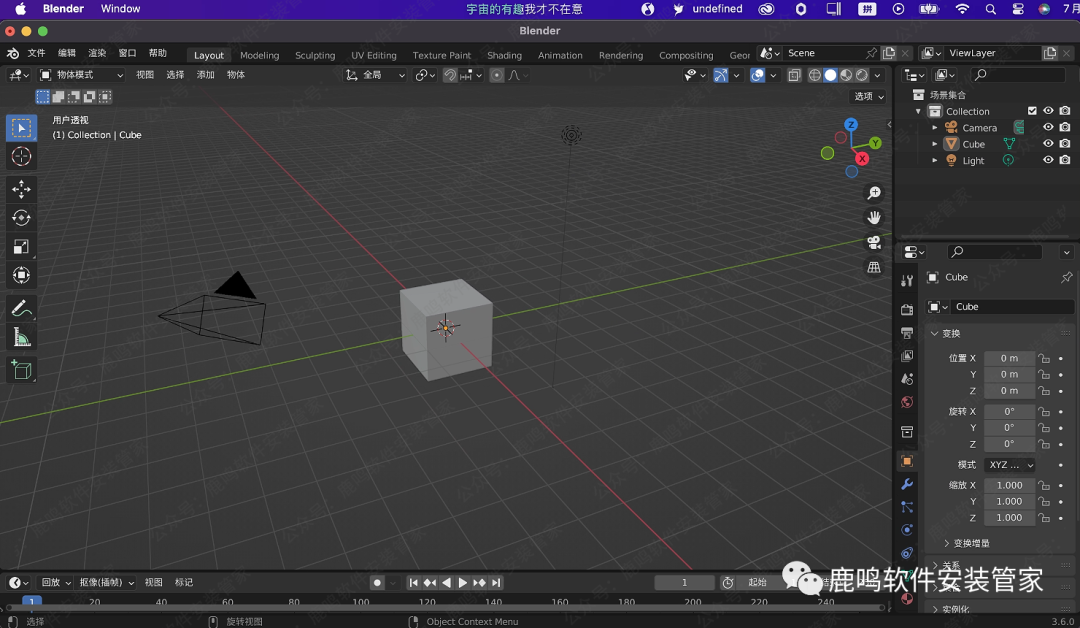Activate the Rotate tool
Screen dimensions: 1080x628
click(21, 218)
